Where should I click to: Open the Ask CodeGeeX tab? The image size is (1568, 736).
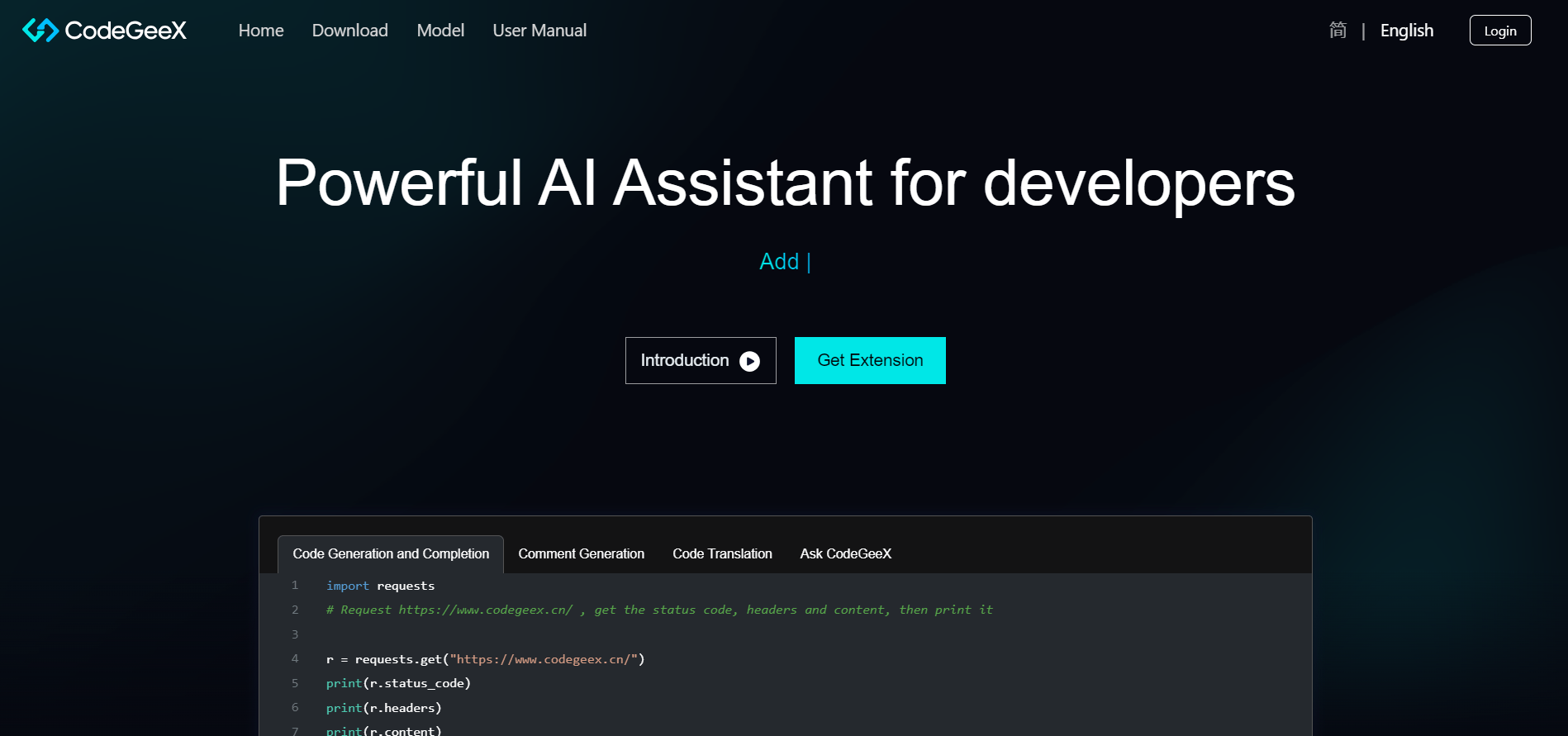[x=846, y=554]
